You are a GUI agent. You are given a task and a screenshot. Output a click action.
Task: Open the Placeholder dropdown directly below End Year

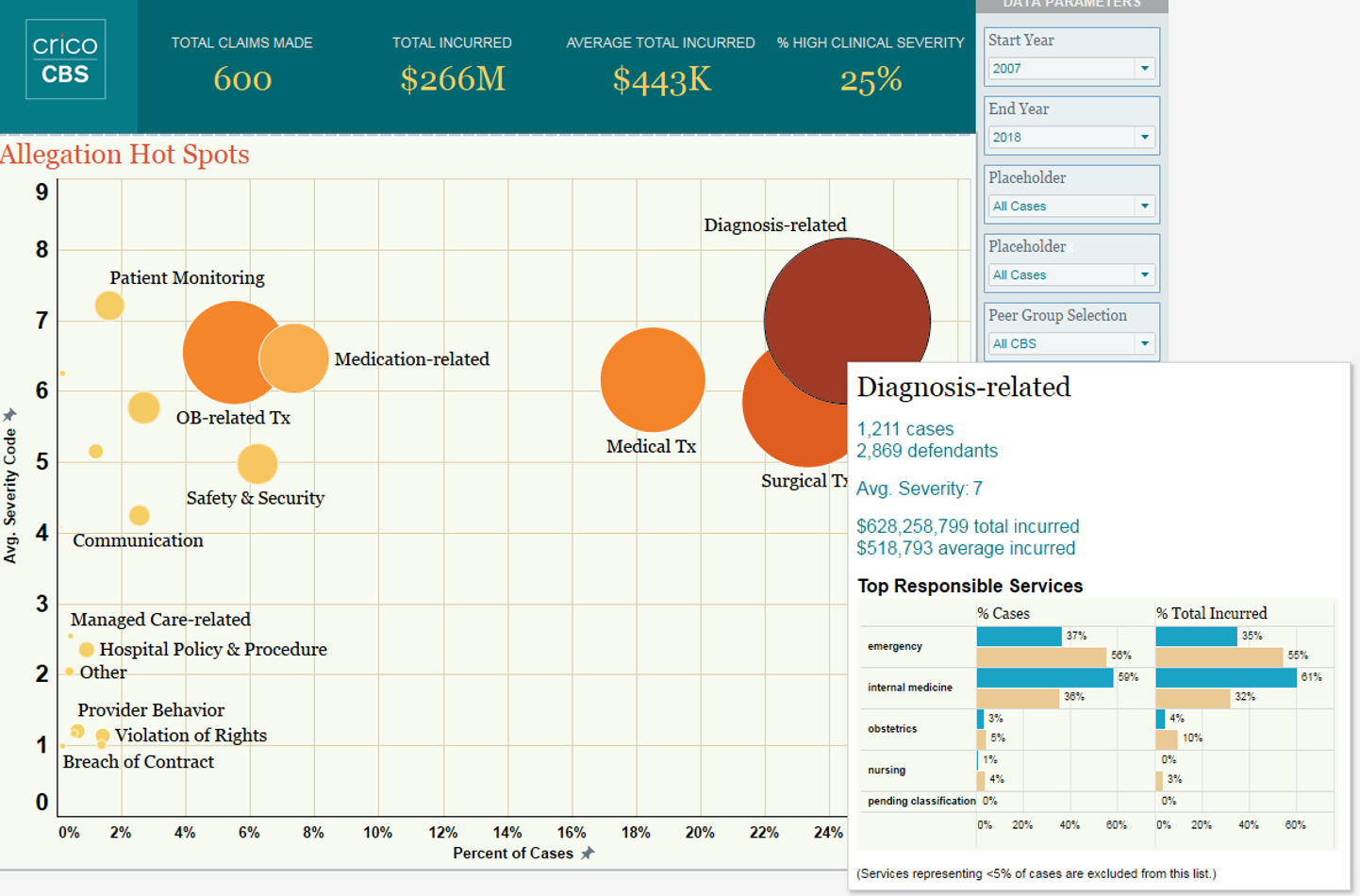point(1144,207)
